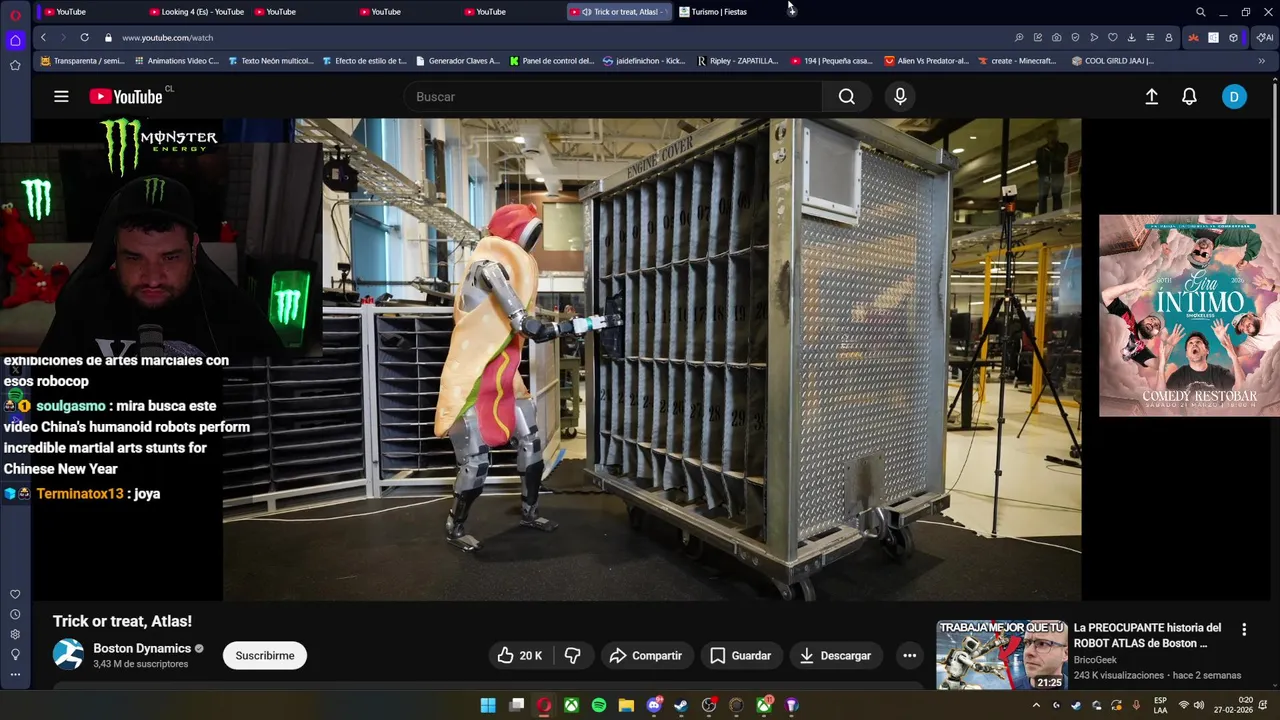Start voice search with microphone icon
The image size is (1280, 720).
(900, 97)
